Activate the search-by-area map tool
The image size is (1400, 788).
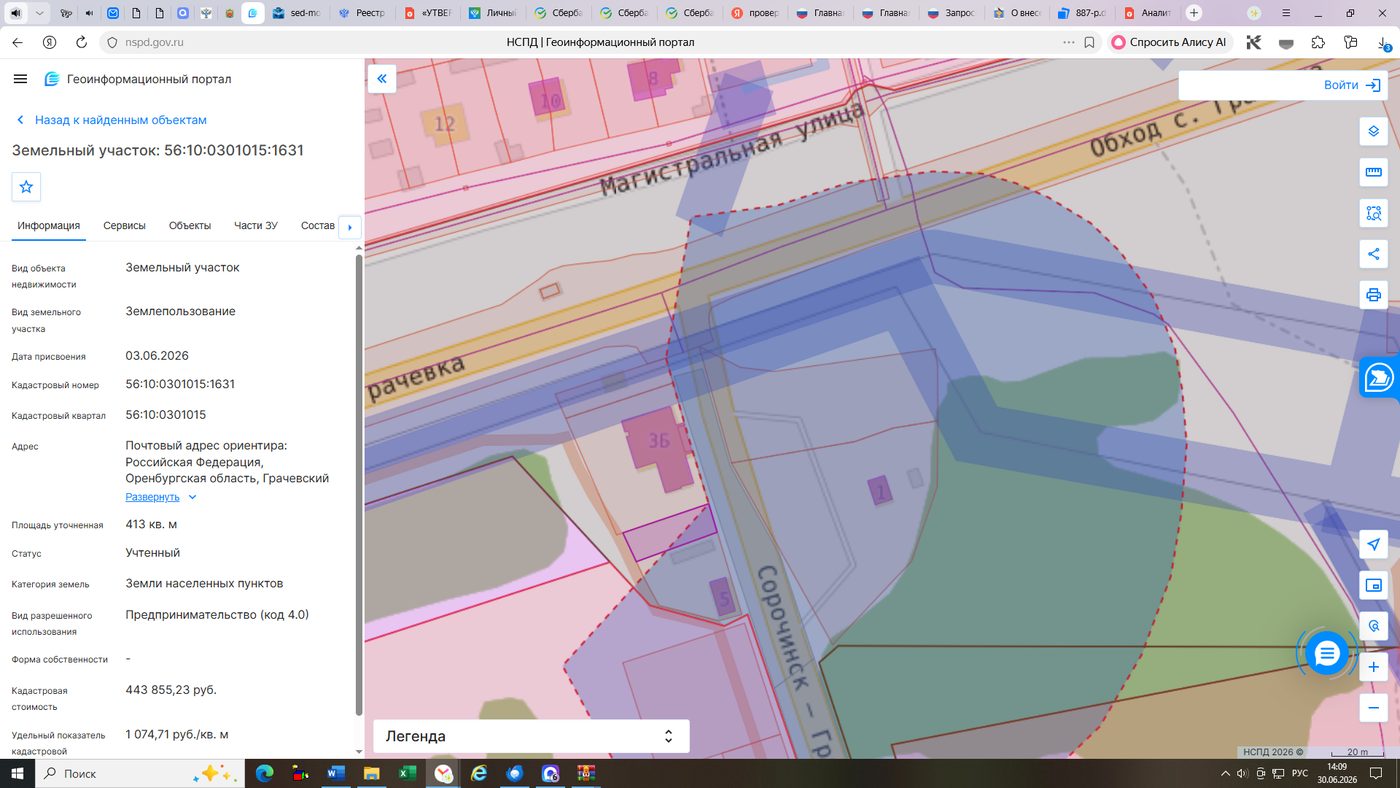pyautogui.click(x=1374, y=213)
